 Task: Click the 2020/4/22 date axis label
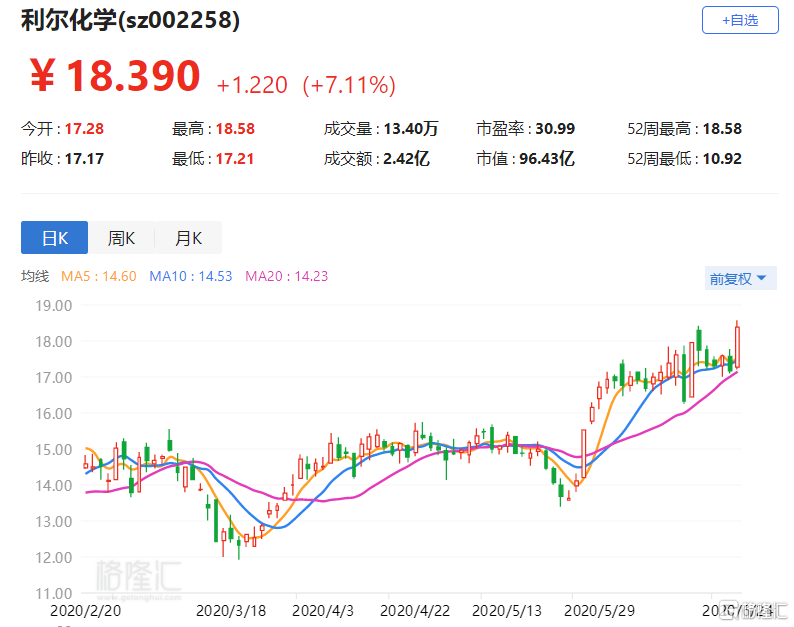(x=415, y=611)
